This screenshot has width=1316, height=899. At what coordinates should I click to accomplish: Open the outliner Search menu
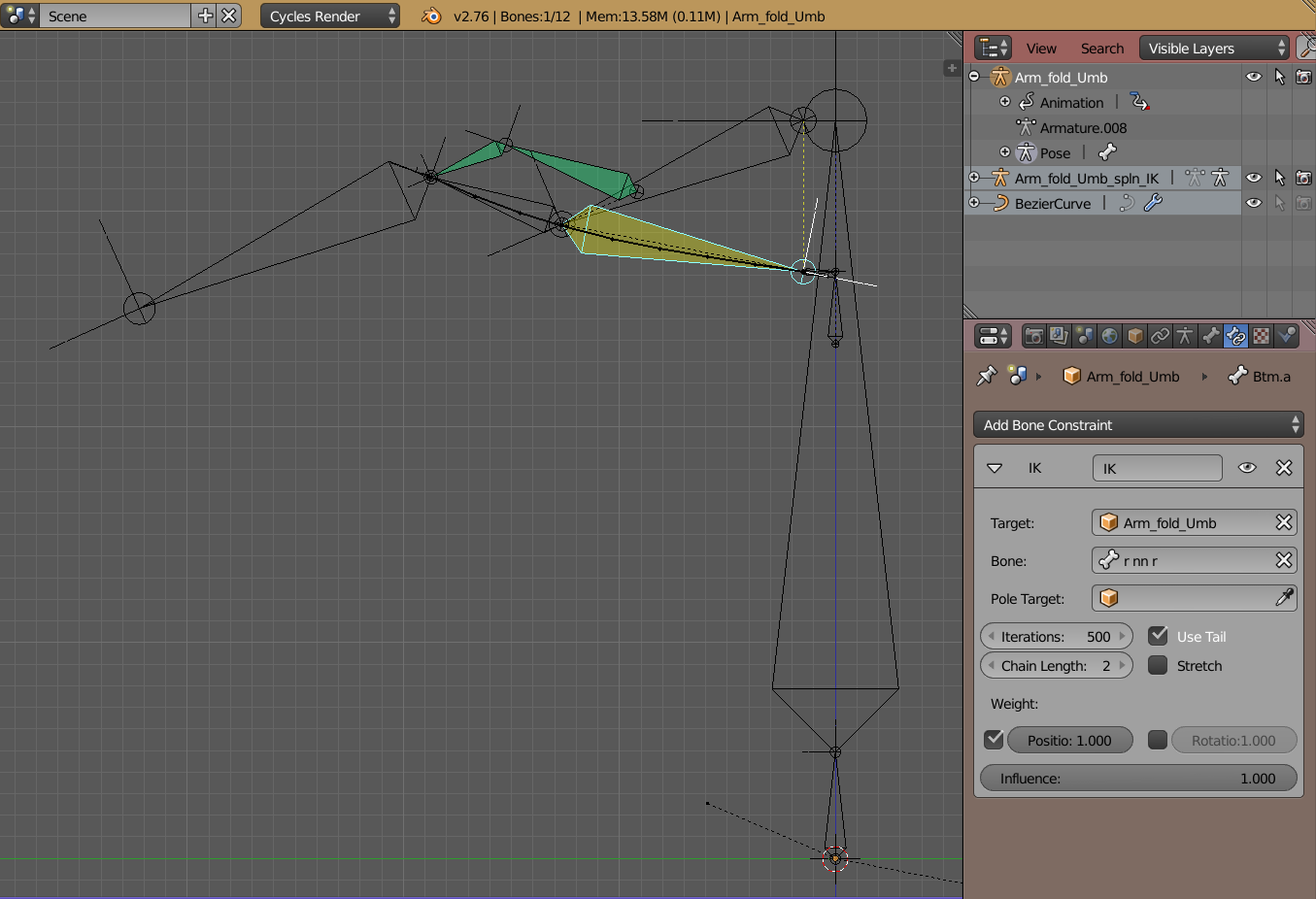[x=1102, y=48]
